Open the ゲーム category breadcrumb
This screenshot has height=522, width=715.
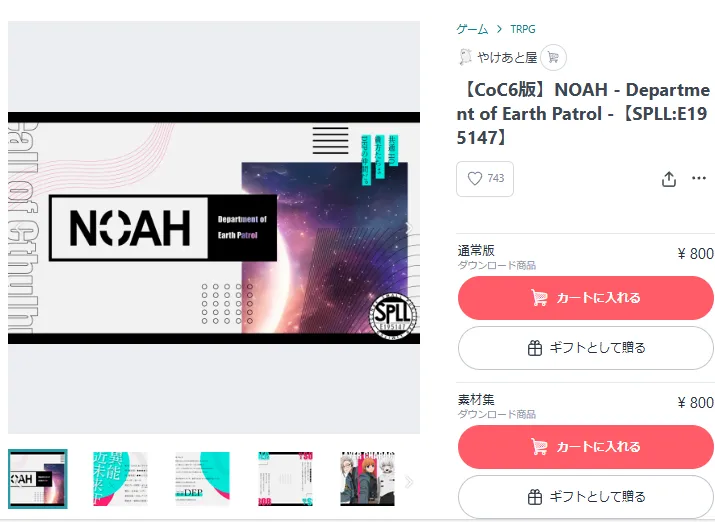click(x=472, y=29)
